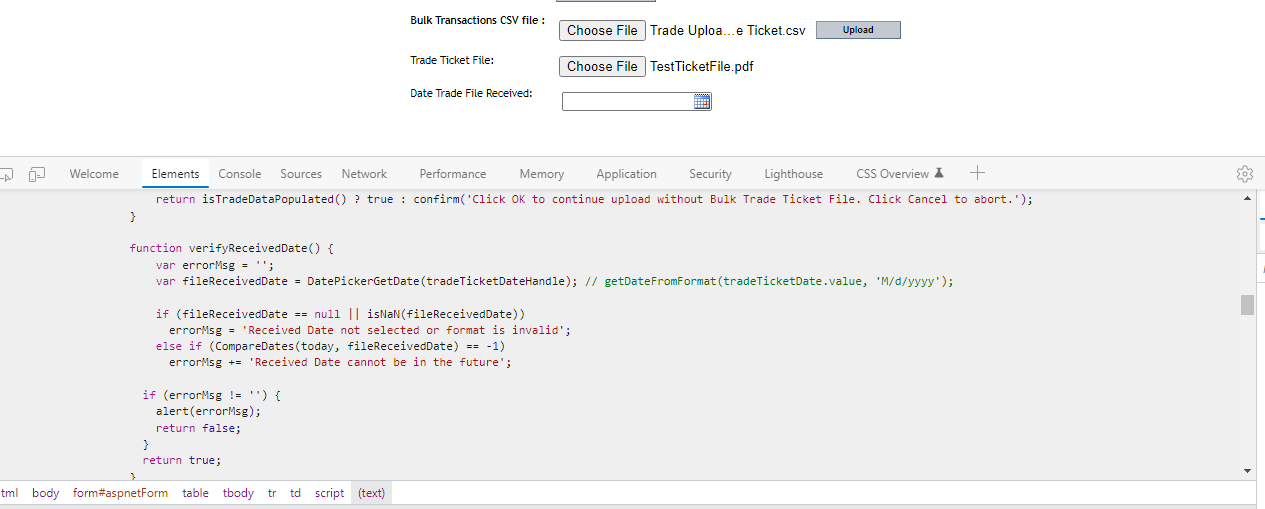Viewport: 1265px width, 509px height.
Task: Select the tbody breadcrumb node
Action: (x=238, y=493)
